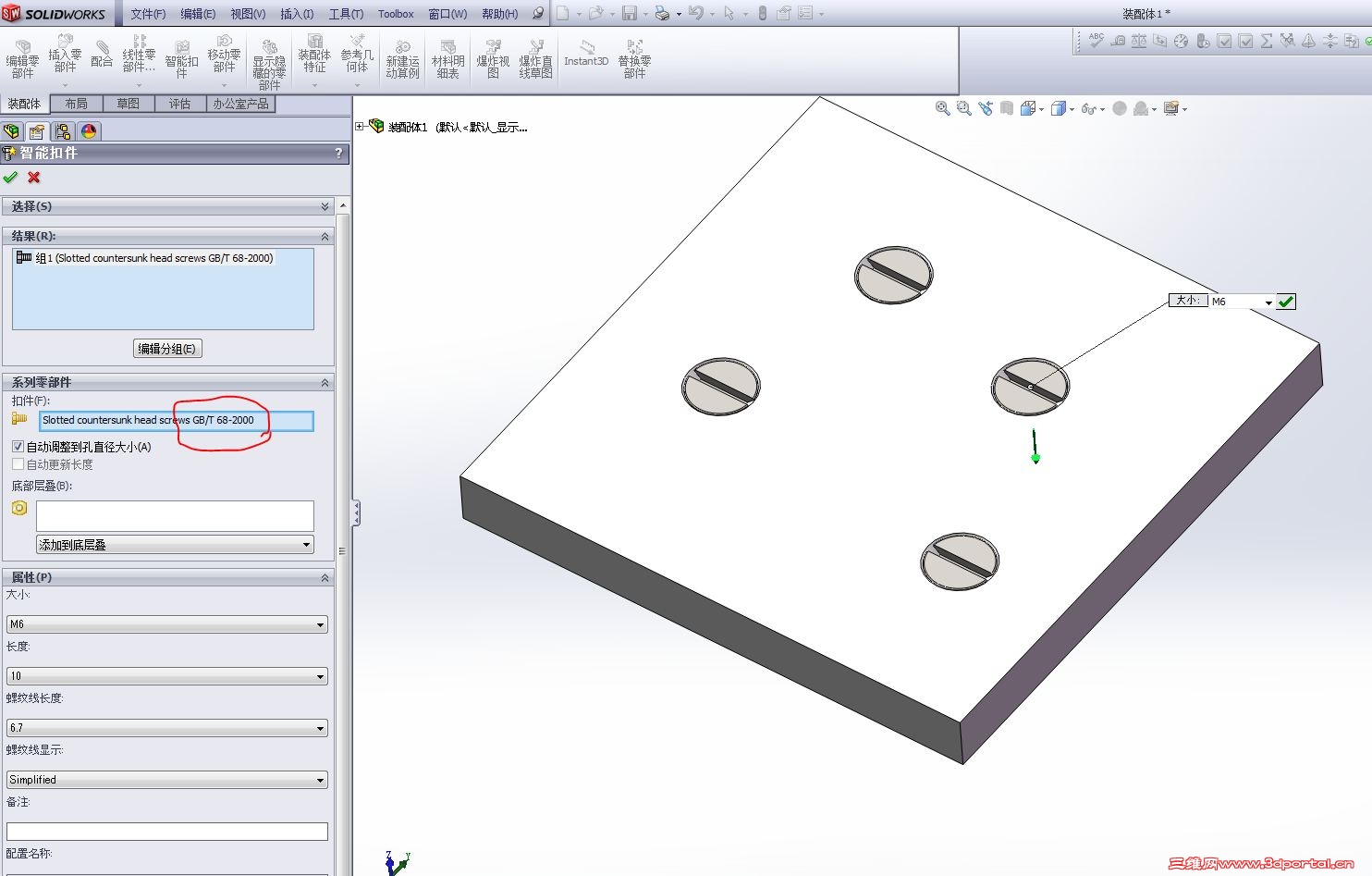Click the green OK checkmark in 智能扣件 panel
The height and width of the screenshot is (876, 1372).
(x=10, y=177)
